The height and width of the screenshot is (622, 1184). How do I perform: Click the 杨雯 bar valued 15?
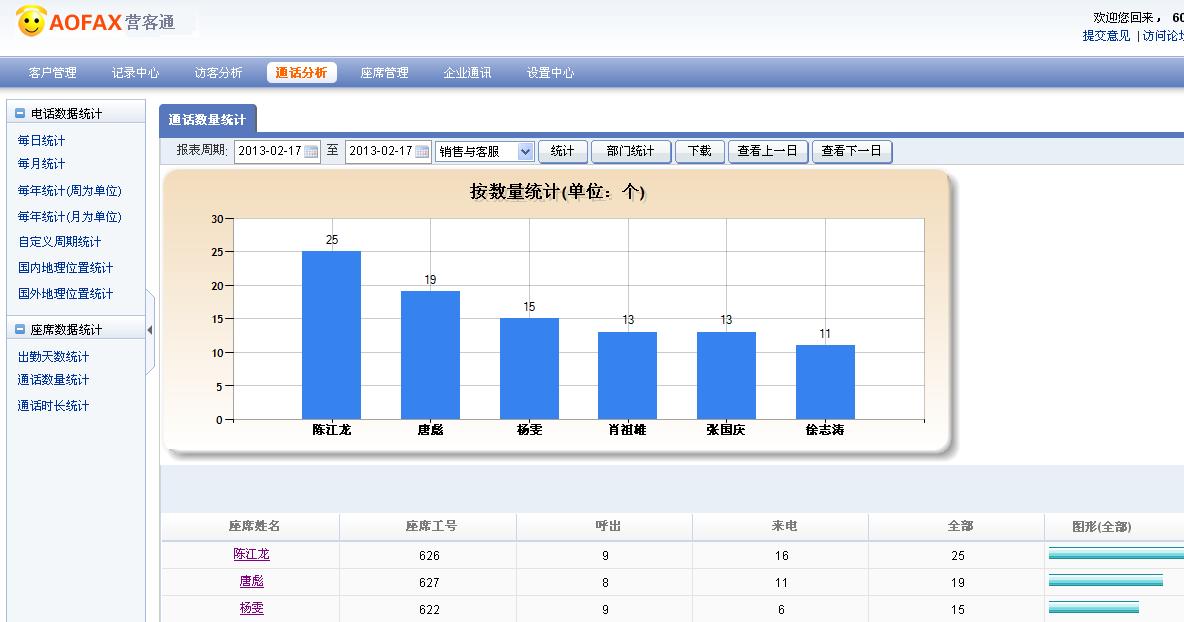coord(529,368)
